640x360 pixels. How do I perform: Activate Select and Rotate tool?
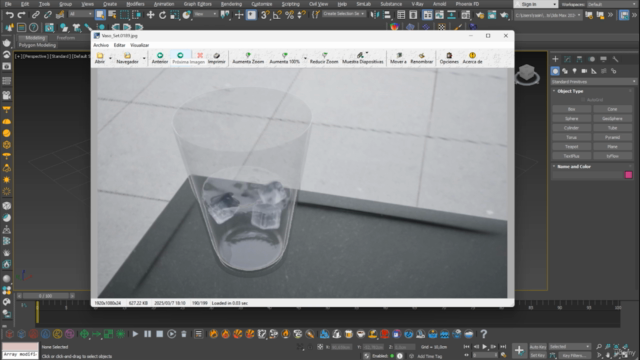[162, 15]
